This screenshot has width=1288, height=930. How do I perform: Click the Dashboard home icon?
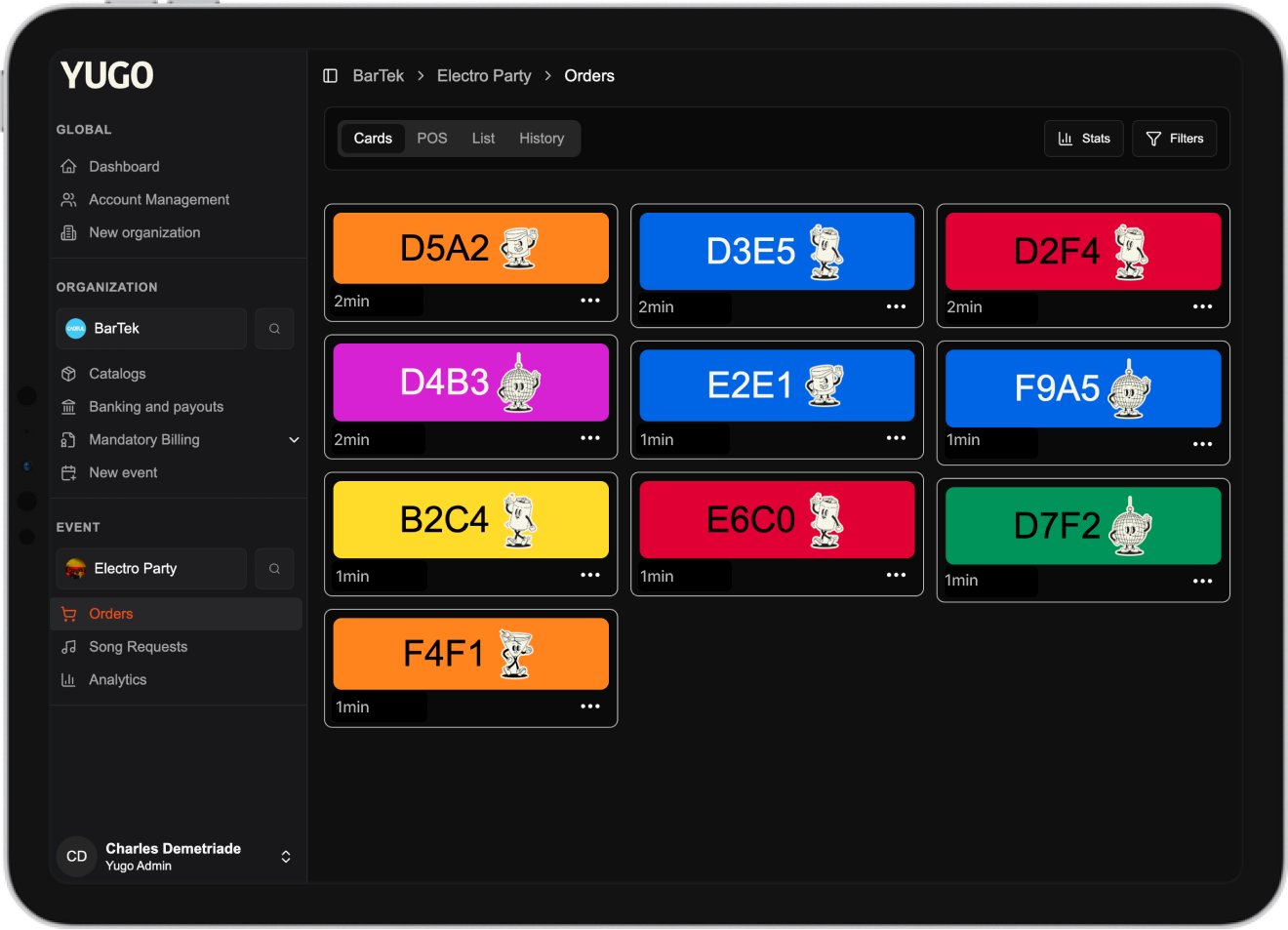coord(68,167)
